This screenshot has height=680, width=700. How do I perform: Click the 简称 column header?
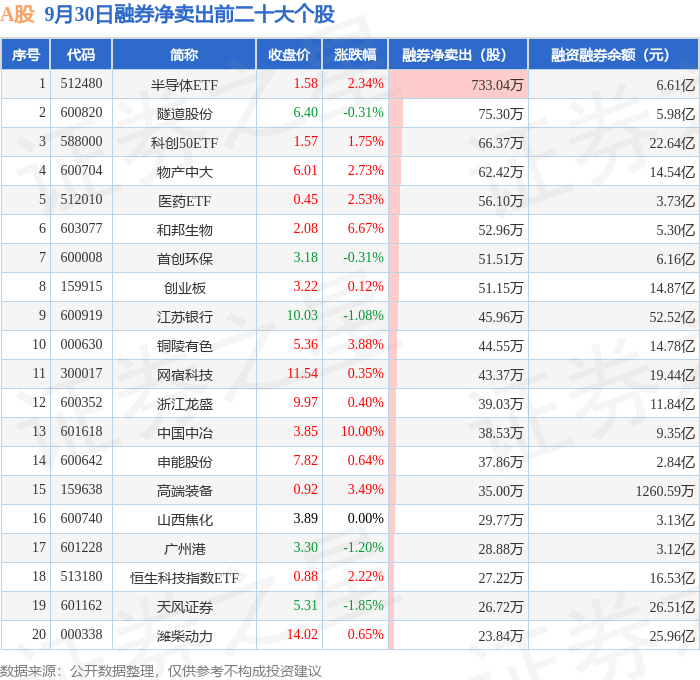[x=184, y=55]
